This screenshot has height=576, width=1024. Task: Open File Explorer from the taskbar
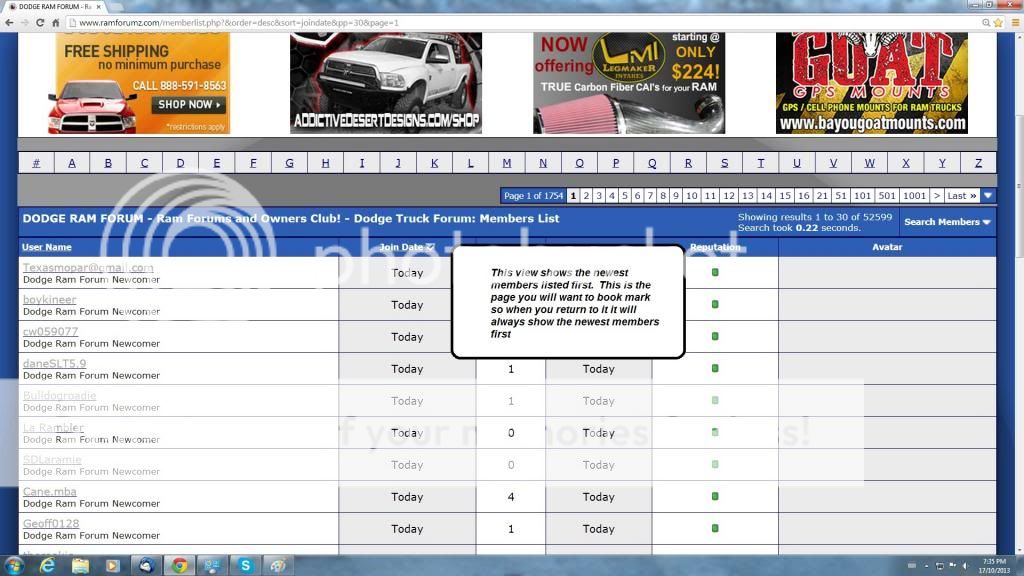click(x=80, y=566)
